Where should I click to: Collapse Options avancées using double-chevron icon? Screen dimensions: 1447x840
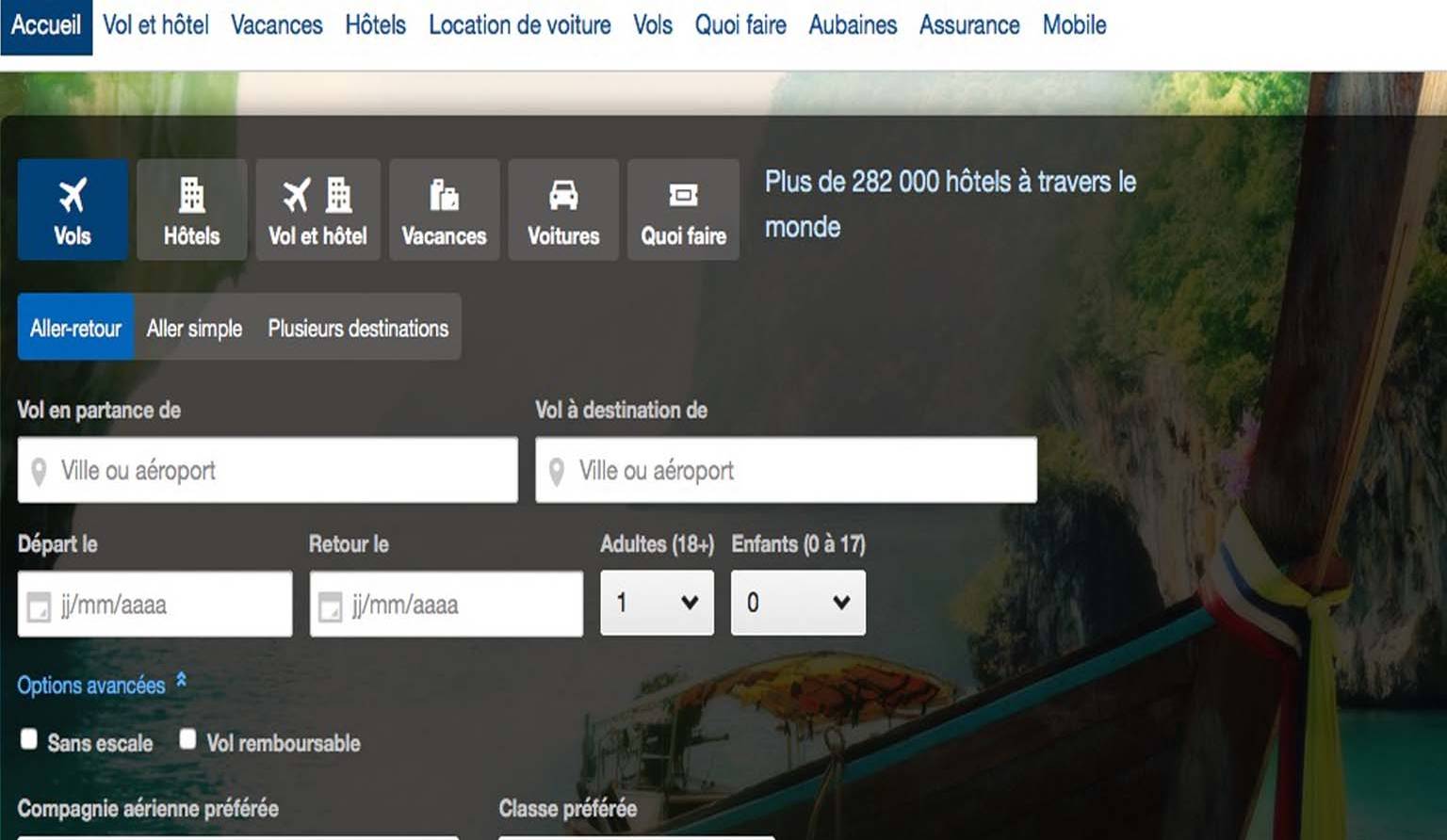coord(181,681)
